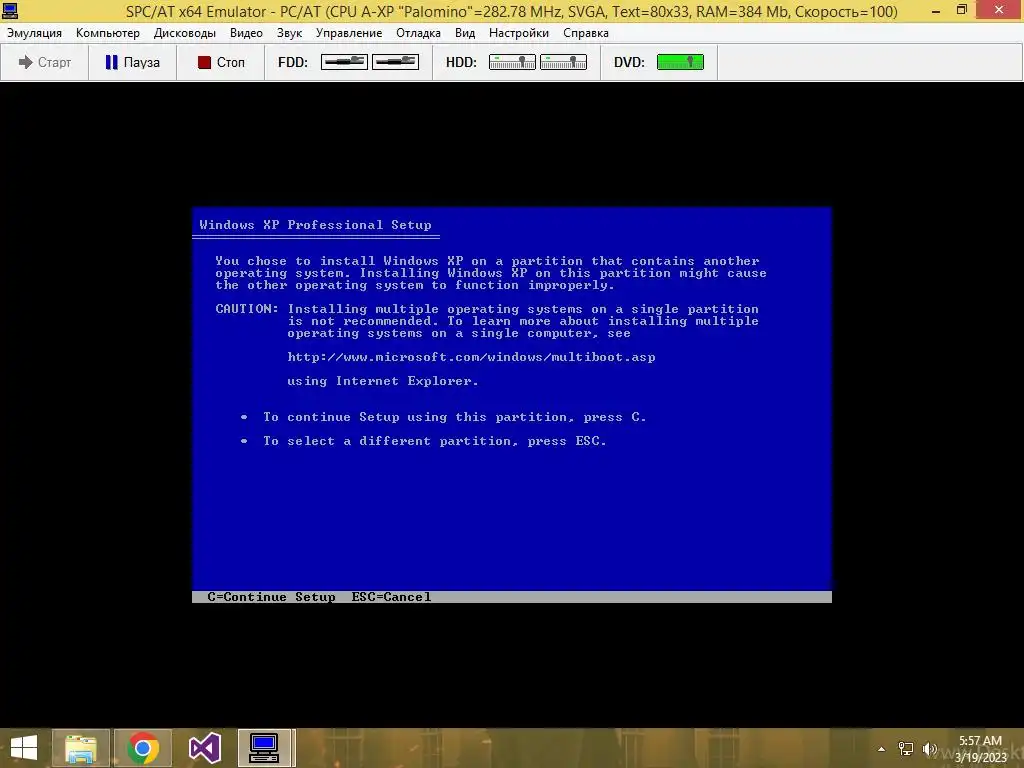Select the first FDD floppy drive icon

[x=344, y=62]
